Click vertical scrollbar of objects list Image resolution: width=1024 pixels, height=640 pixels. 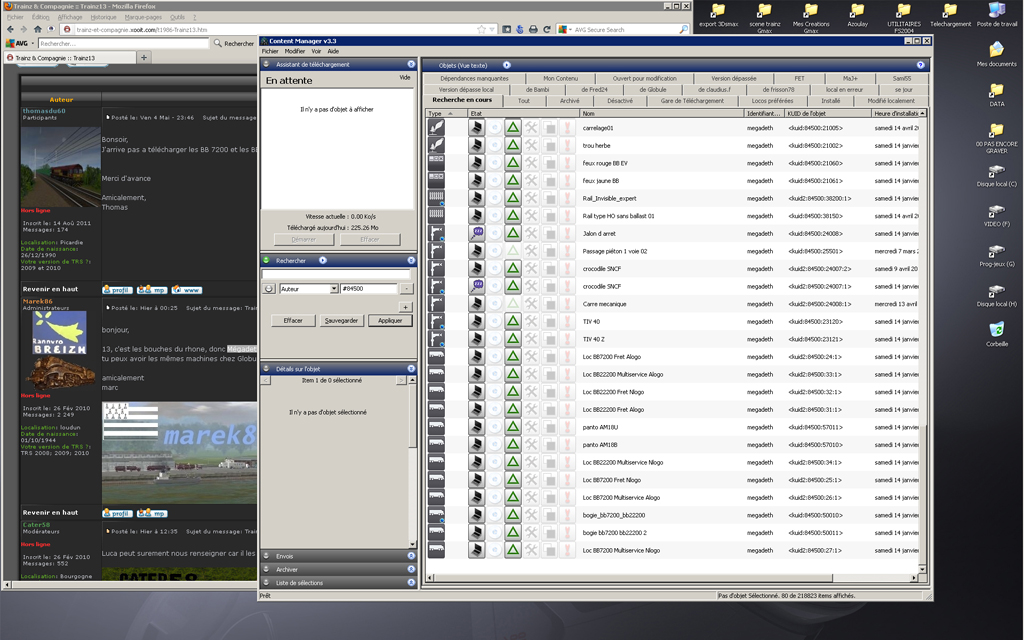tap(922, 341)
